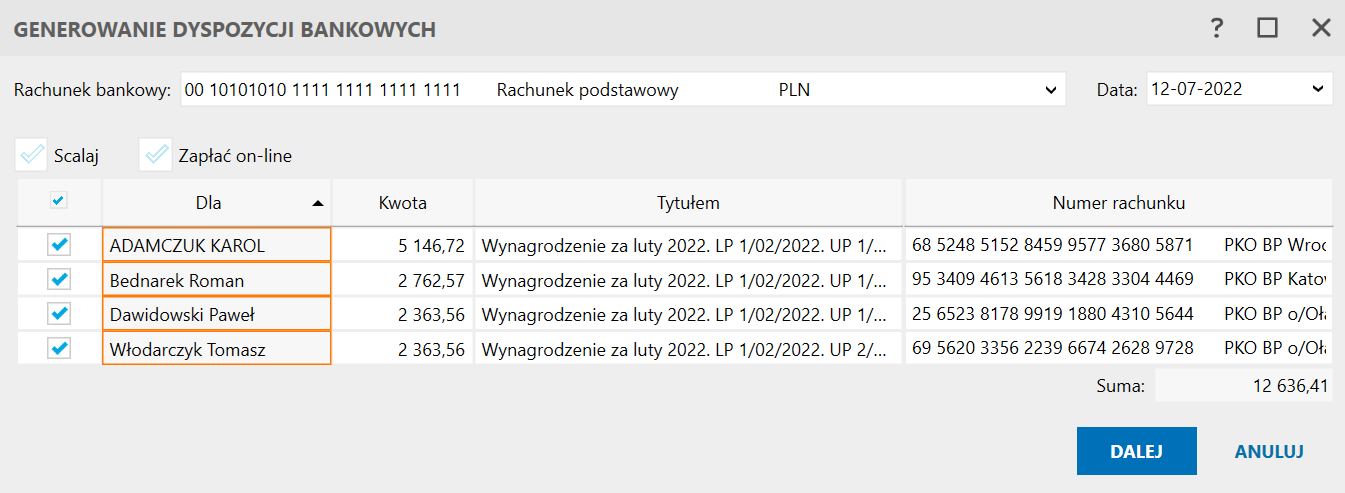
Task: Uncheck the ADAMCZUK KAROL row checkbox
Action: [x=59, y=244]
